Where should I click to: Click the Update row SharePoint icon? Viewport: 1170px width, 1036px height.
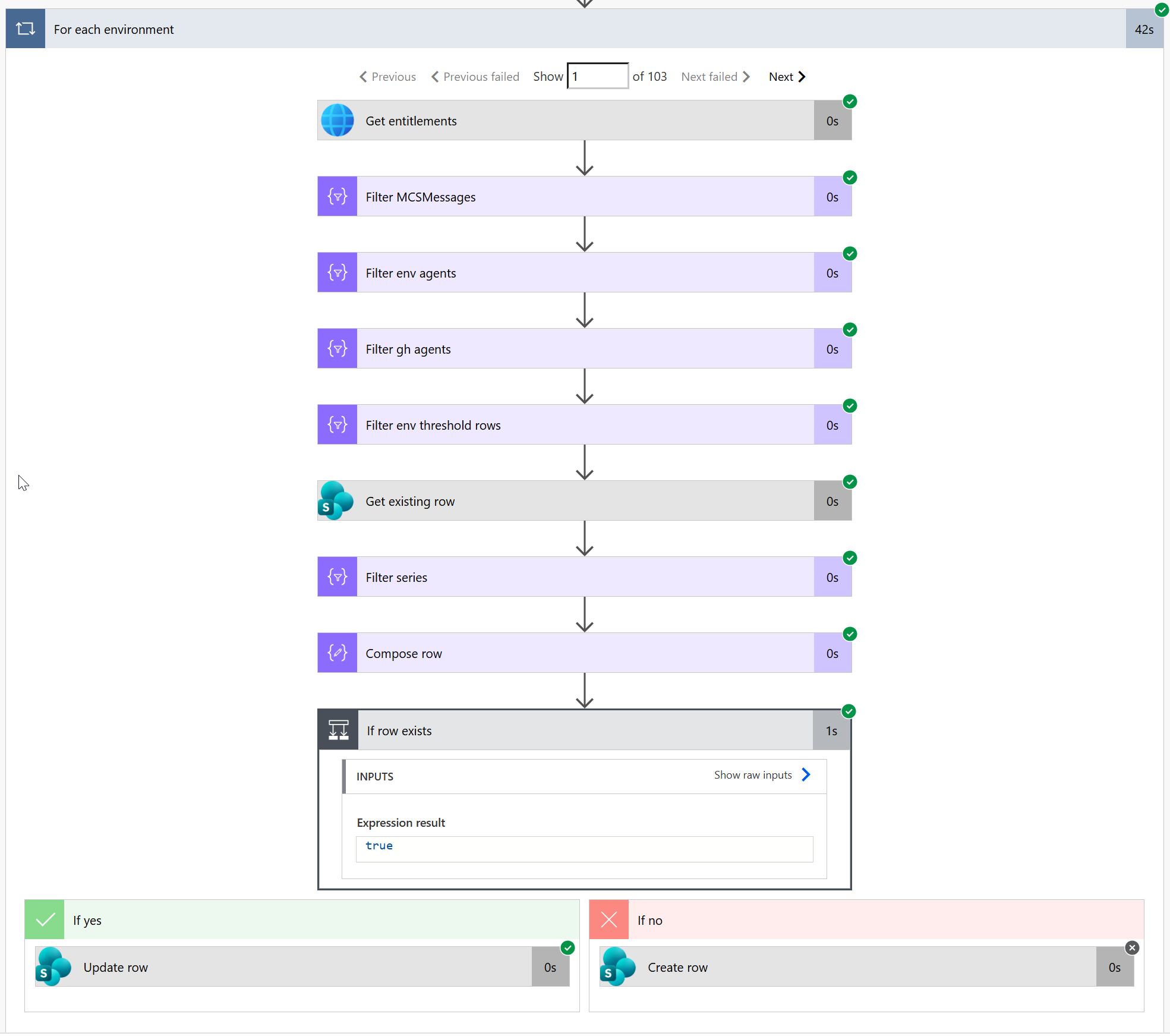(53, 967)
